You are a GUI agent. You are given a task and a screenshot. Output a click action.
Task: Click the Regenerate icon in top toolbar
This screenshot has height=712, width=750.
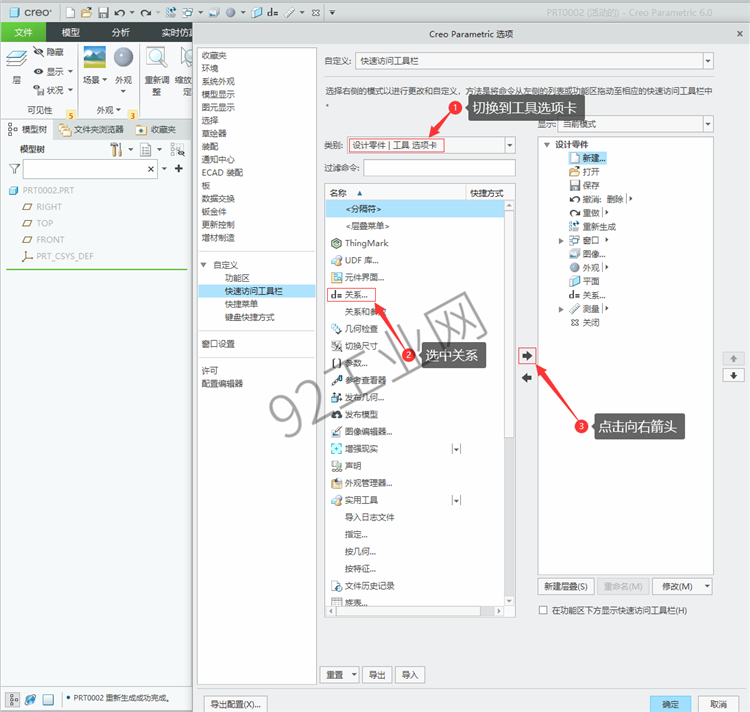point(171,12)
